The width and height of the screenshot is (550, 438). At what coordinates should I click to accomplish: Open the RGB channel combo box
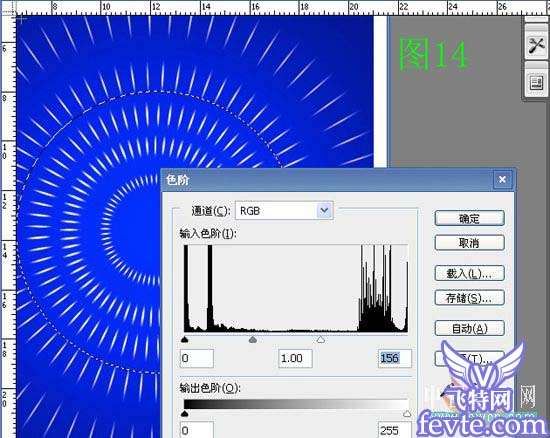pyautogui.click(x=284, y=210)
